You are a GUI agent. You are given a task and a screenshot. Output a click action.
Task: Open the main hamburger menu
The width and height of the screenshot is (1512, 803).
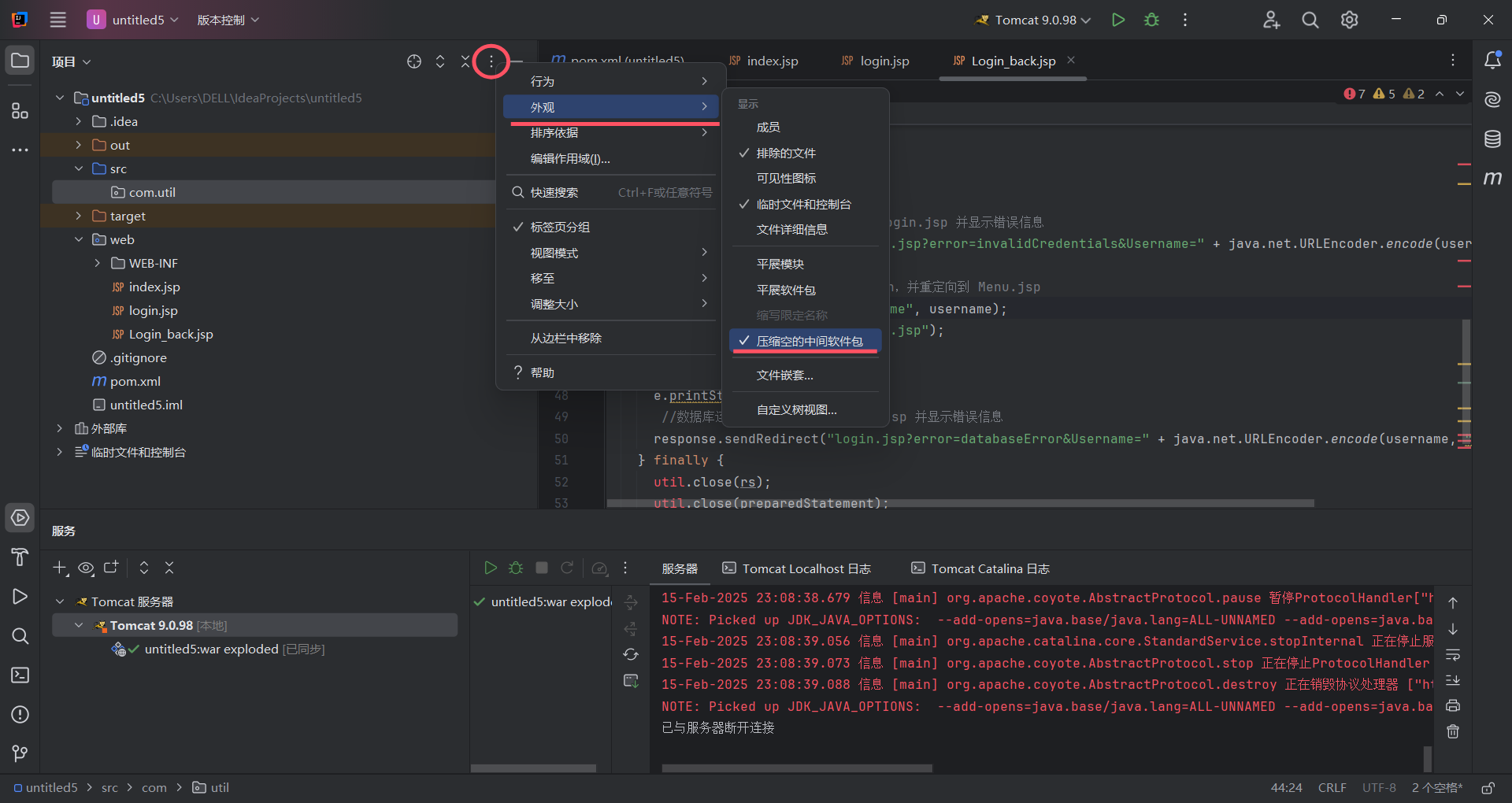tap(58, 20)
